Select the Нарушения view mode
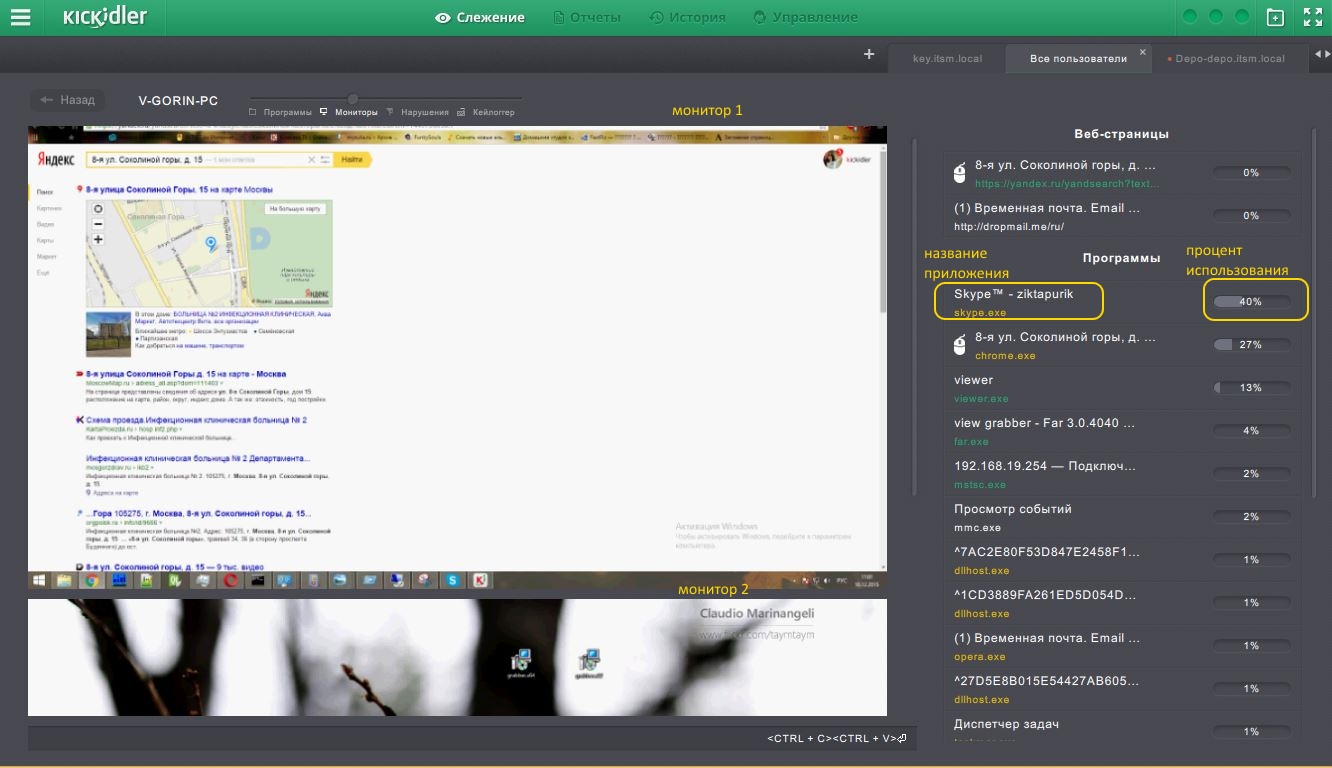Screen dimensions: 1332x768 418,112
